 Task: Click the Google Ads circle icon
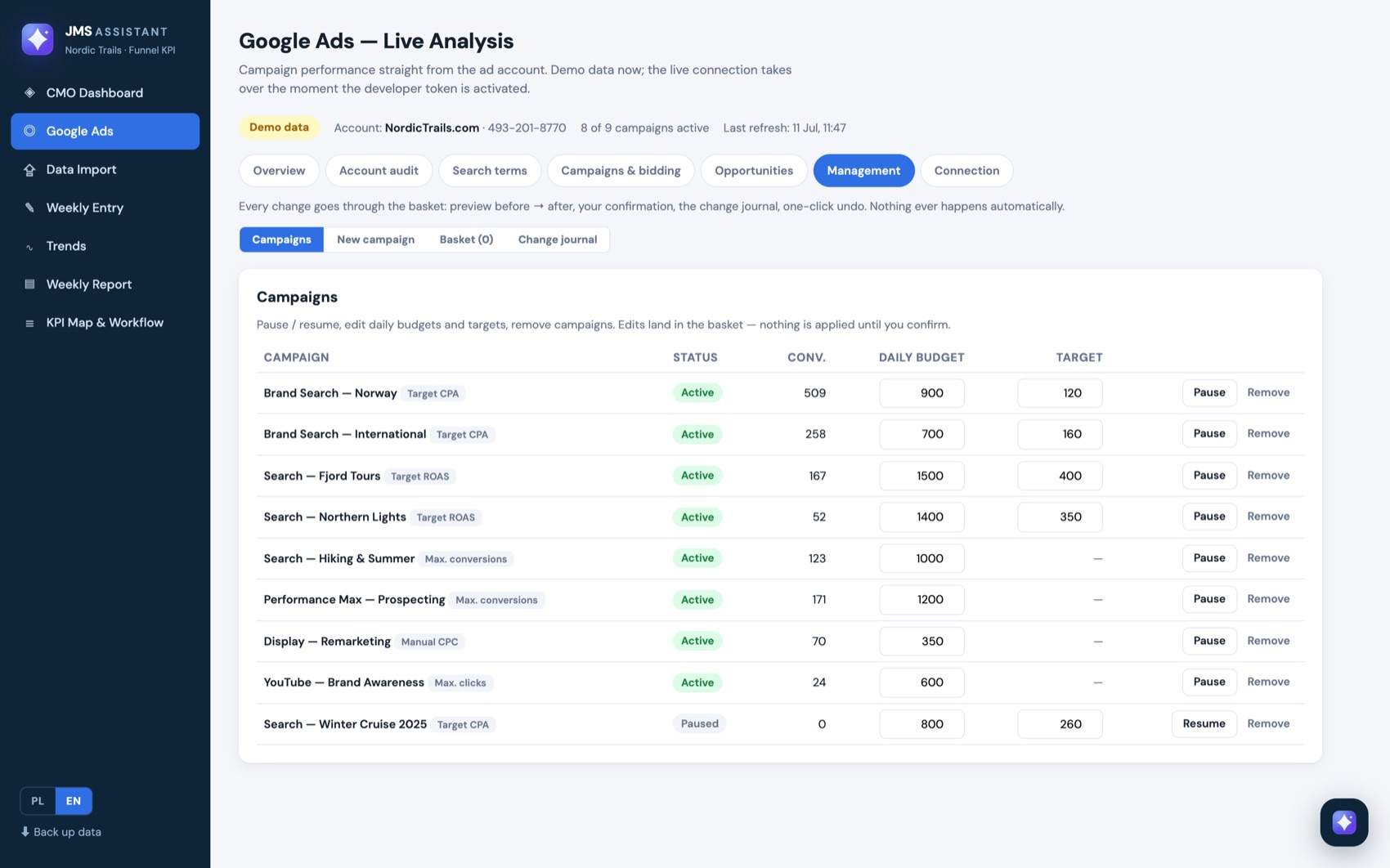(29, 131)
